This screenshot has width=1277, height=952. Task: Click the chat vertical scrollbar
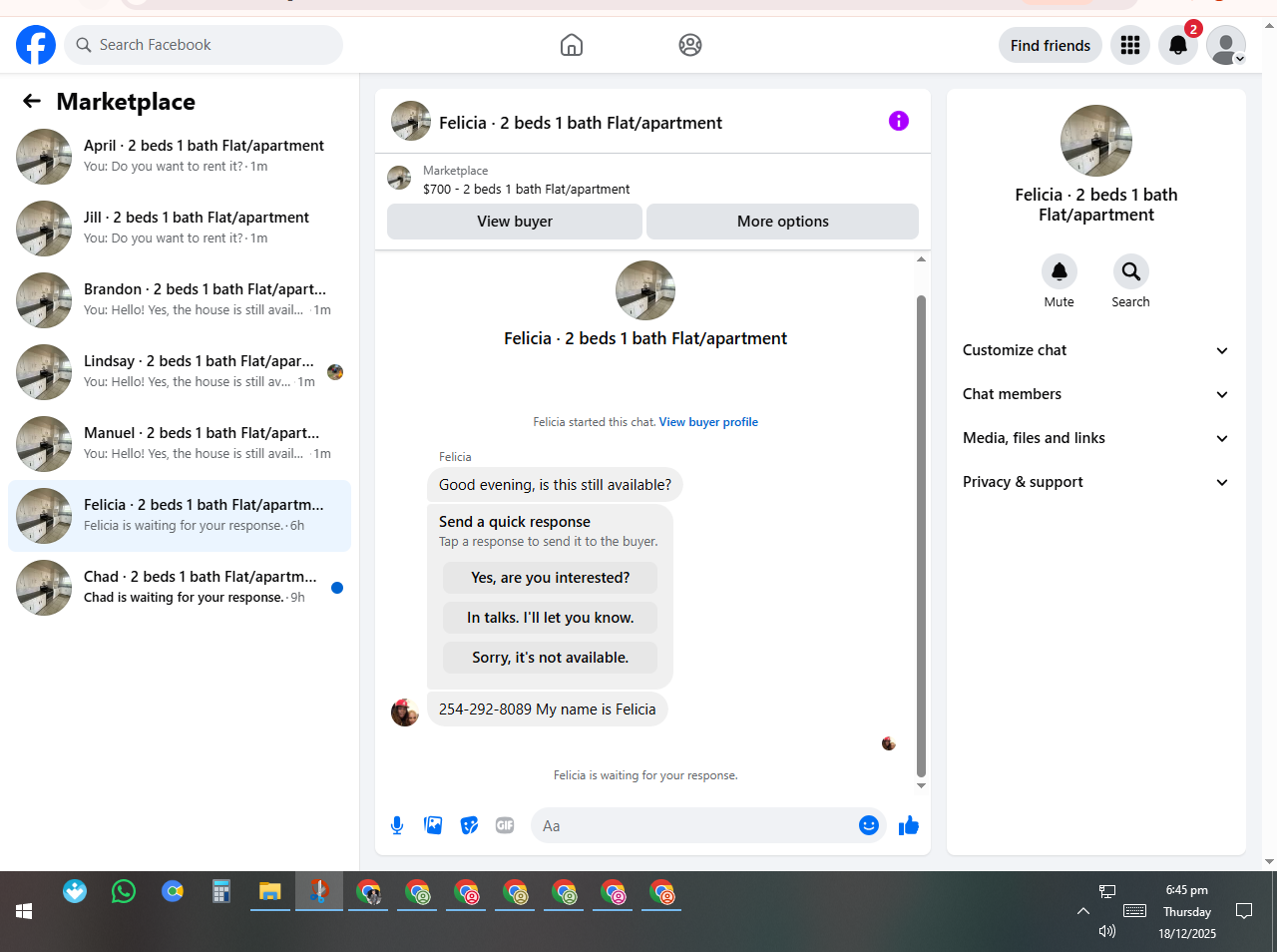(921, 536)
